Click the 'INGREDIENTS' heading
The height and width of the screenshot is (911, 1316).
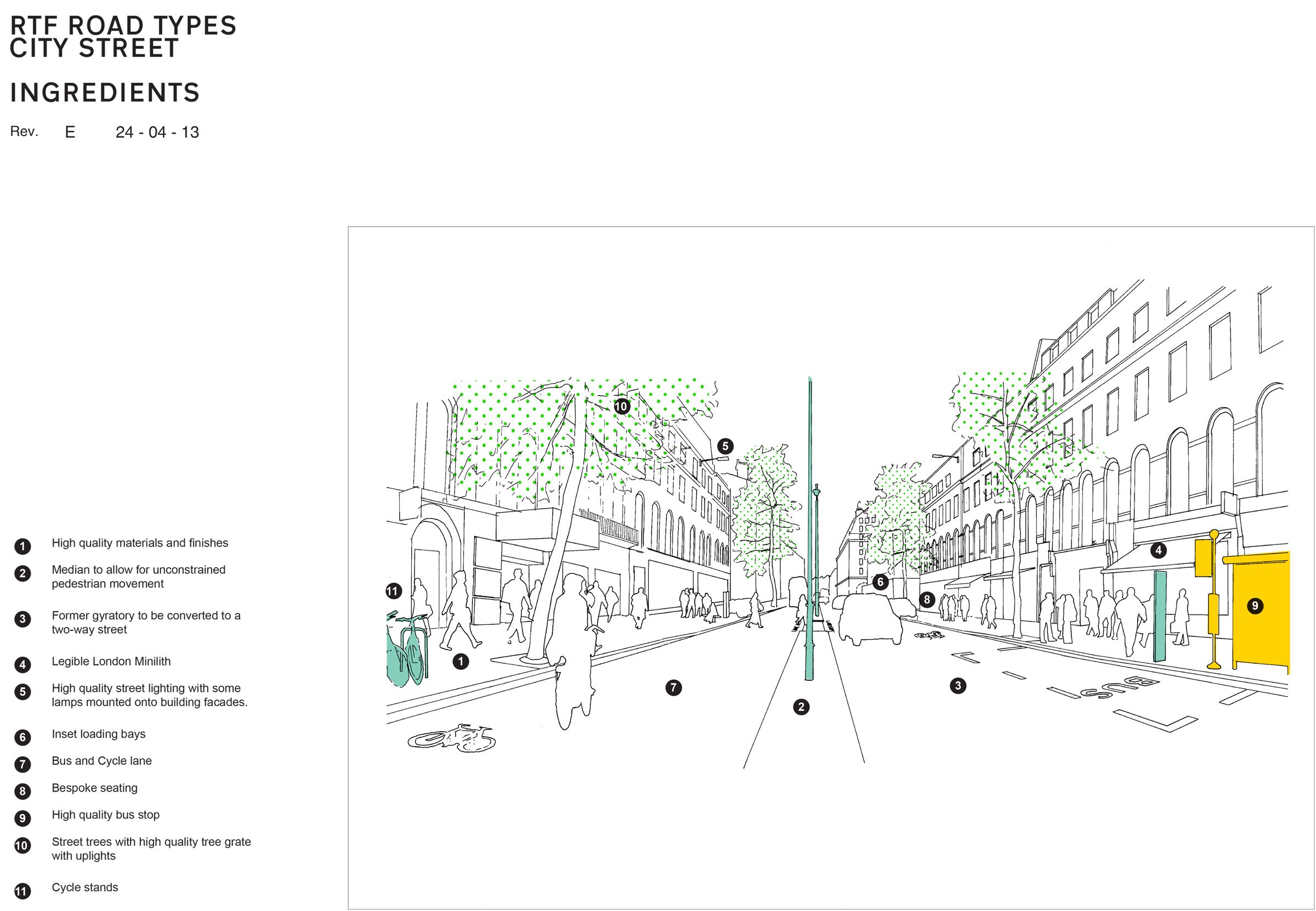pos(105,93)
